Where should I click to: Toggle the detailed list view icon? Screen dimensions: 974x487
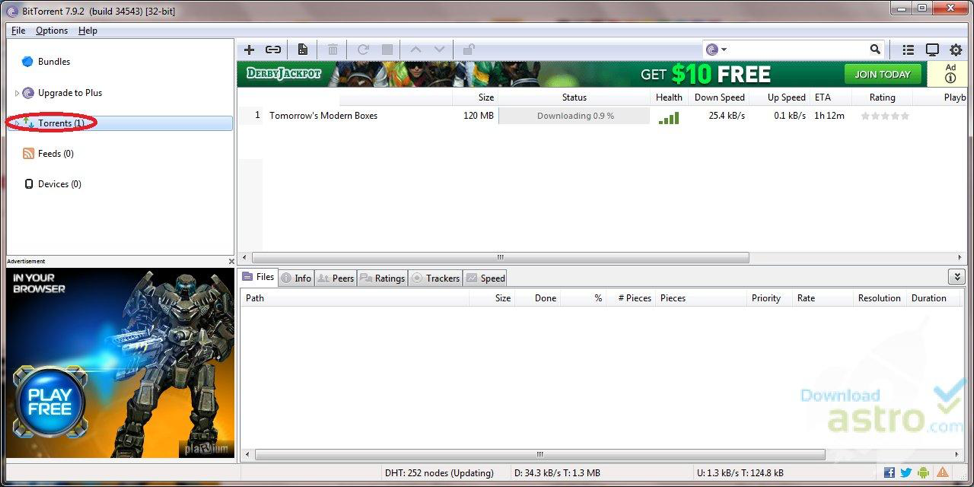908,50
